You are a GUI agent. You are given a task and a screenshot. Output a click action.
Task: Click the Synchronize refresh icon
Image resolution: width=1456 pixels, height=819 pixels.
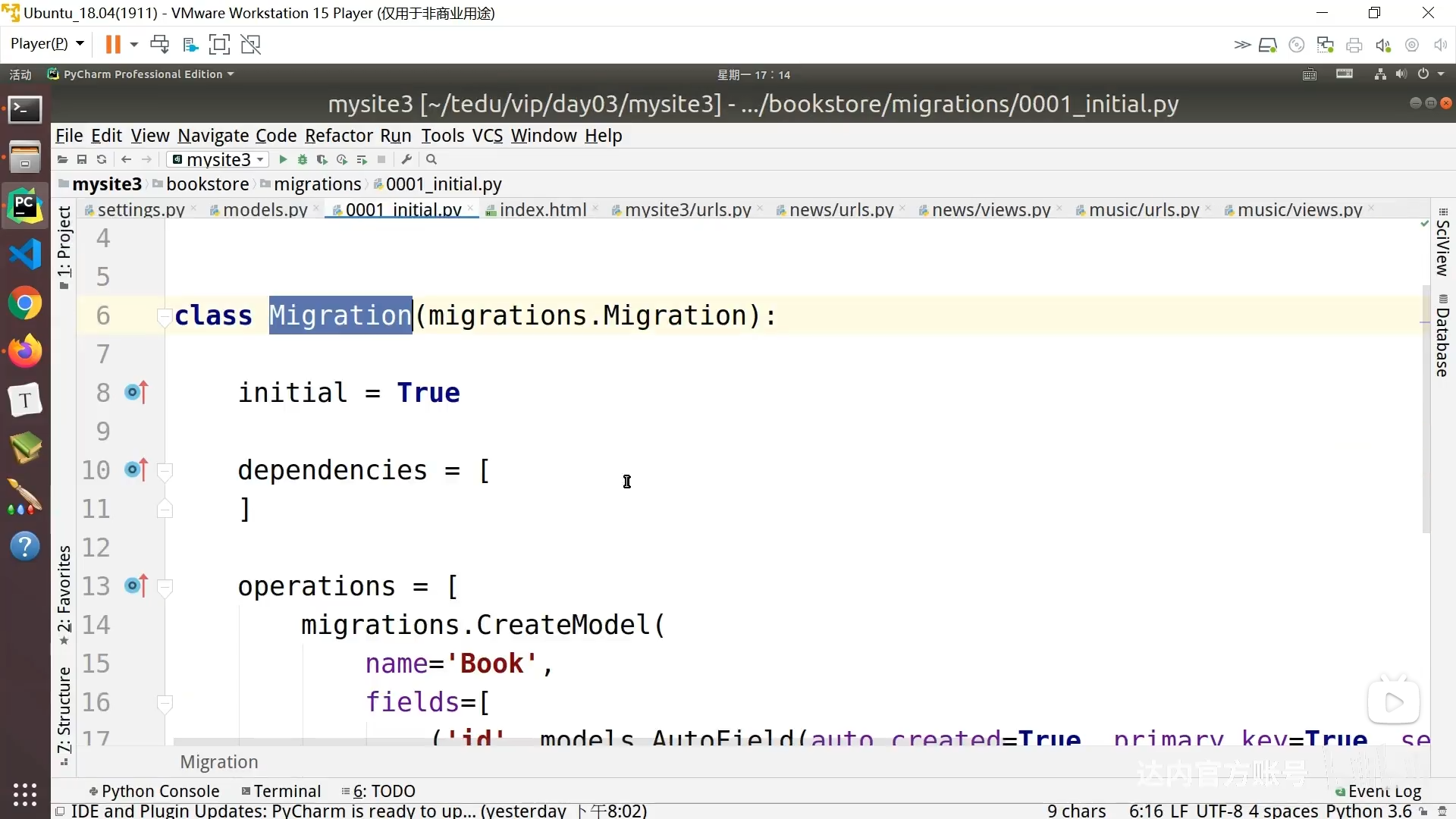coord(102,159)
